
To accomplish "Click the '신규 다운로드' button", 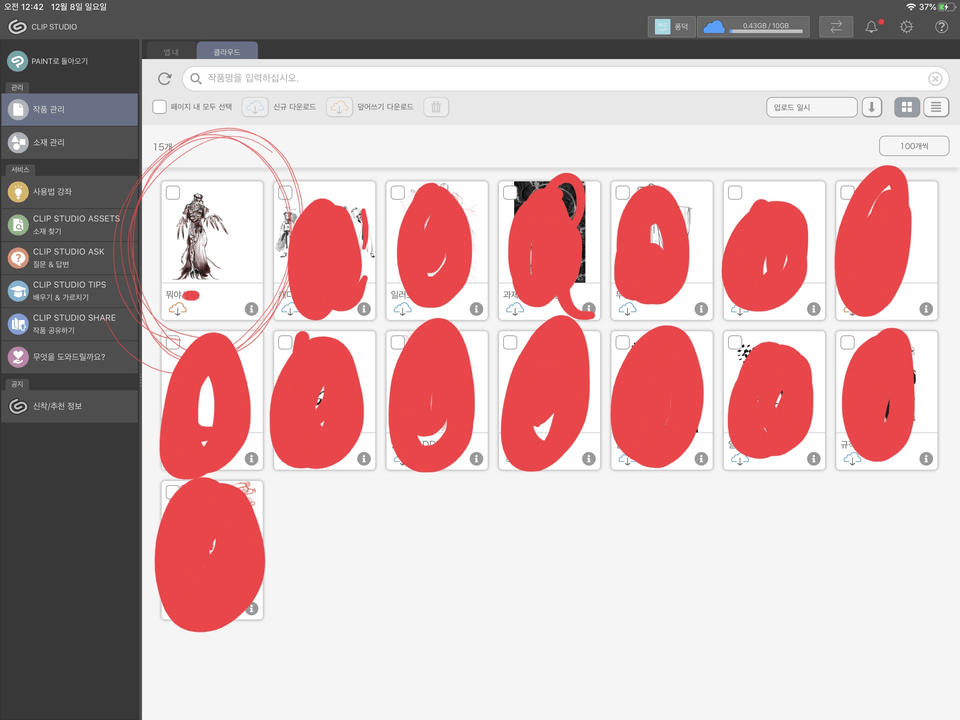I will pyautogui.click(x=280, y=107).
